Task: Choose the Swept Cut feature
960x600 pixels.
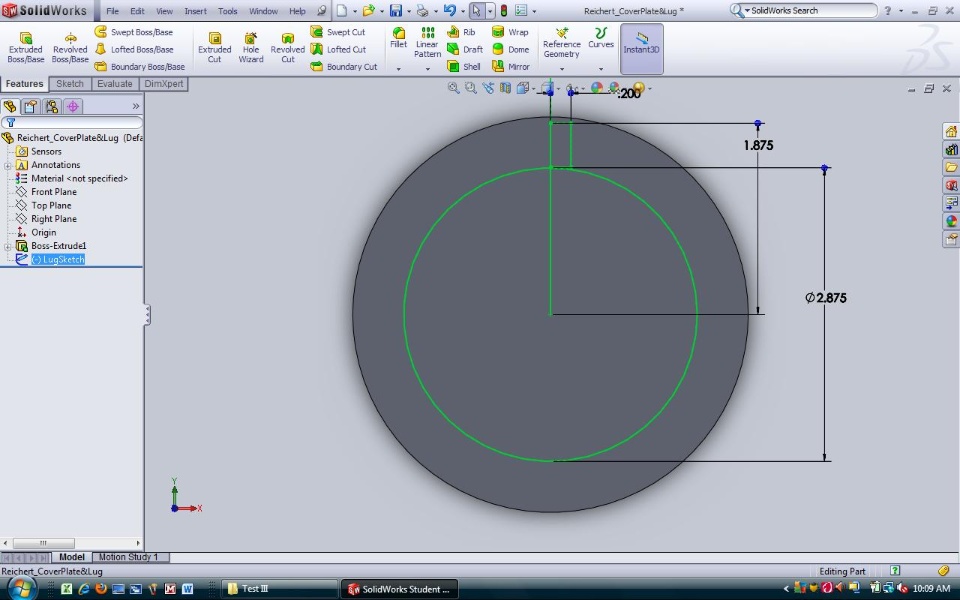Action: tap(337, 32)
